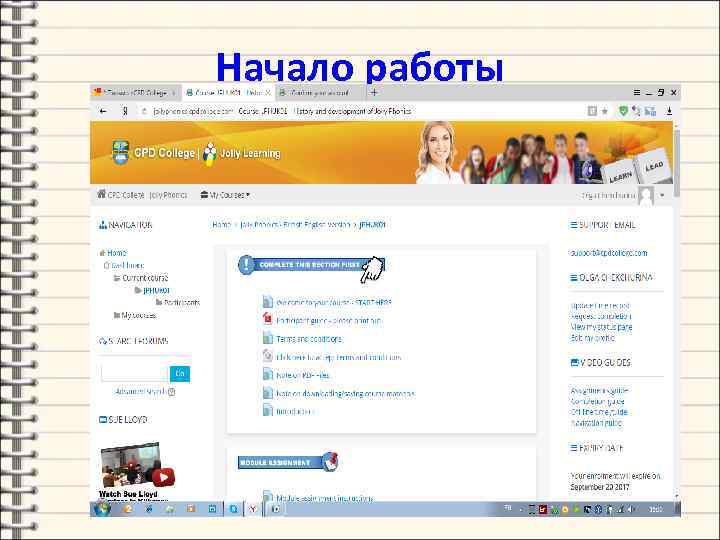
Task: Click the Request completion link
Action: click(601, 316)
